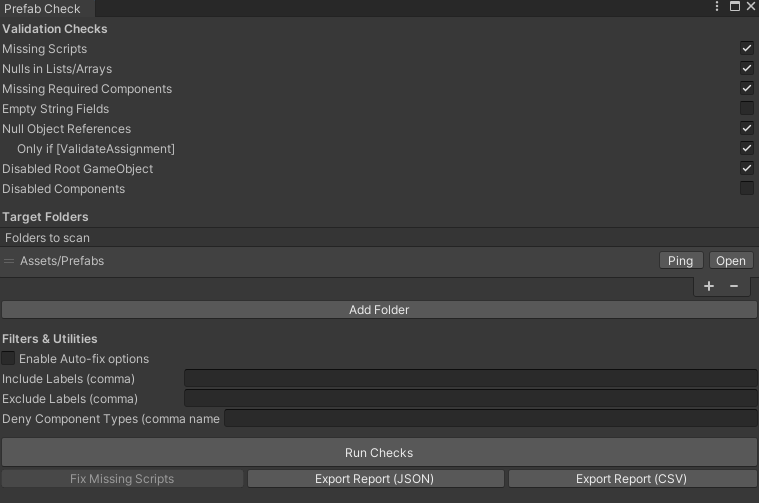Toggle Null Object References checkbox
Screen dimensions: 759x503
[747, 128]
